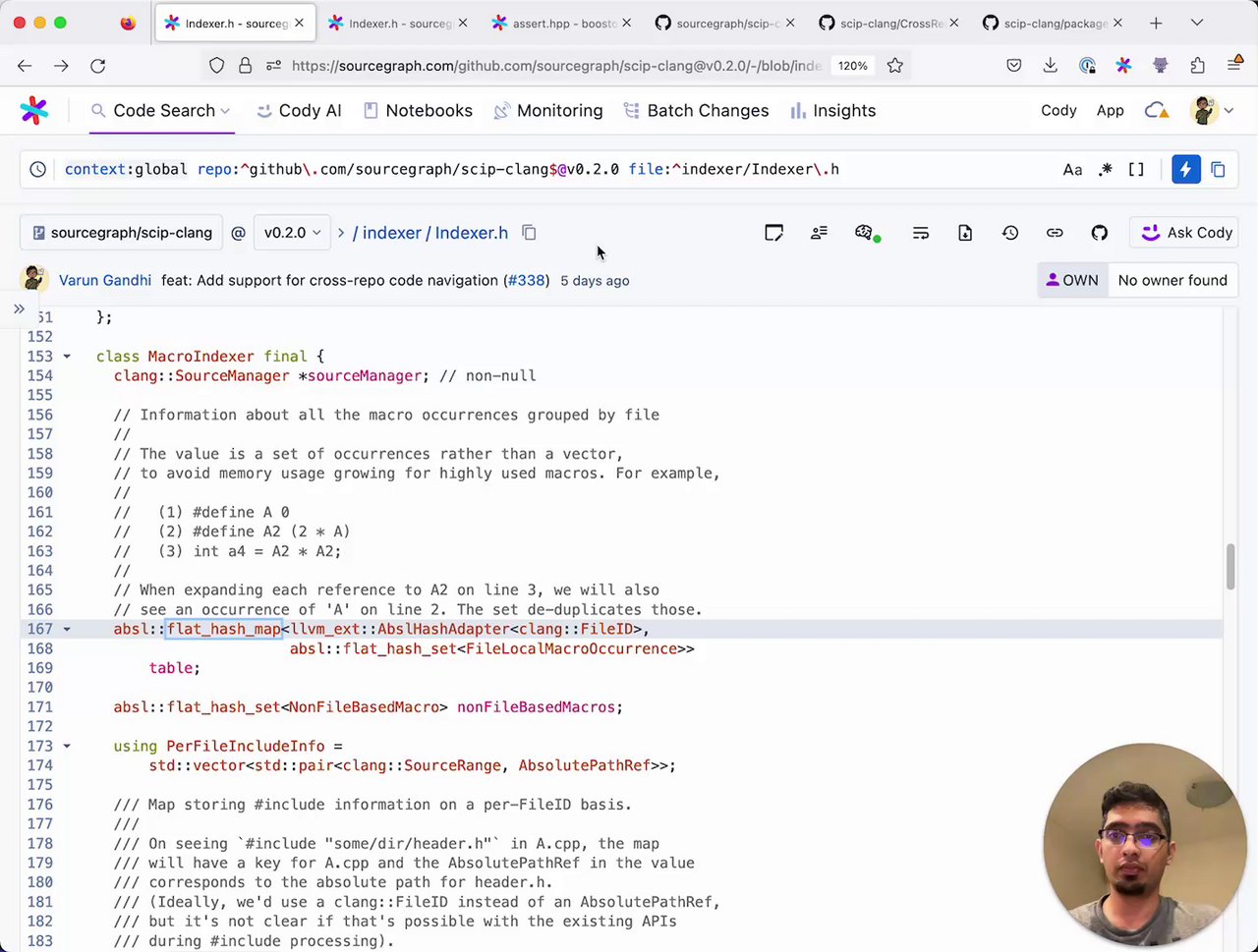
Task: Click the browser URL address bar
Action: coord(555,66)
